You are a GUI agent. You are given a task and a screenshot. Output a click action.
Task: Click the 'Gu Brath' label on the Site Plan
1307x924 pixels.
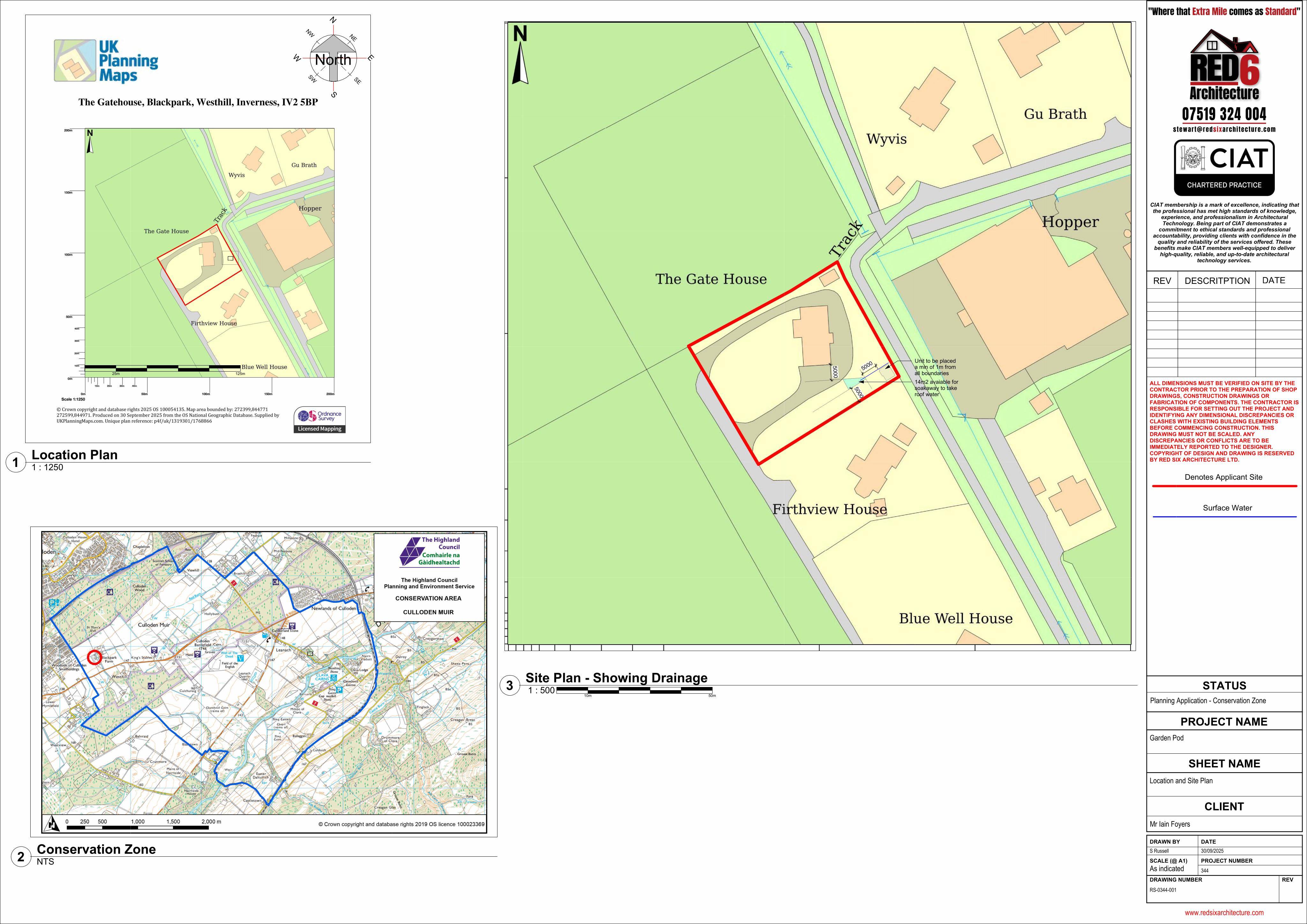(1055, 114)
